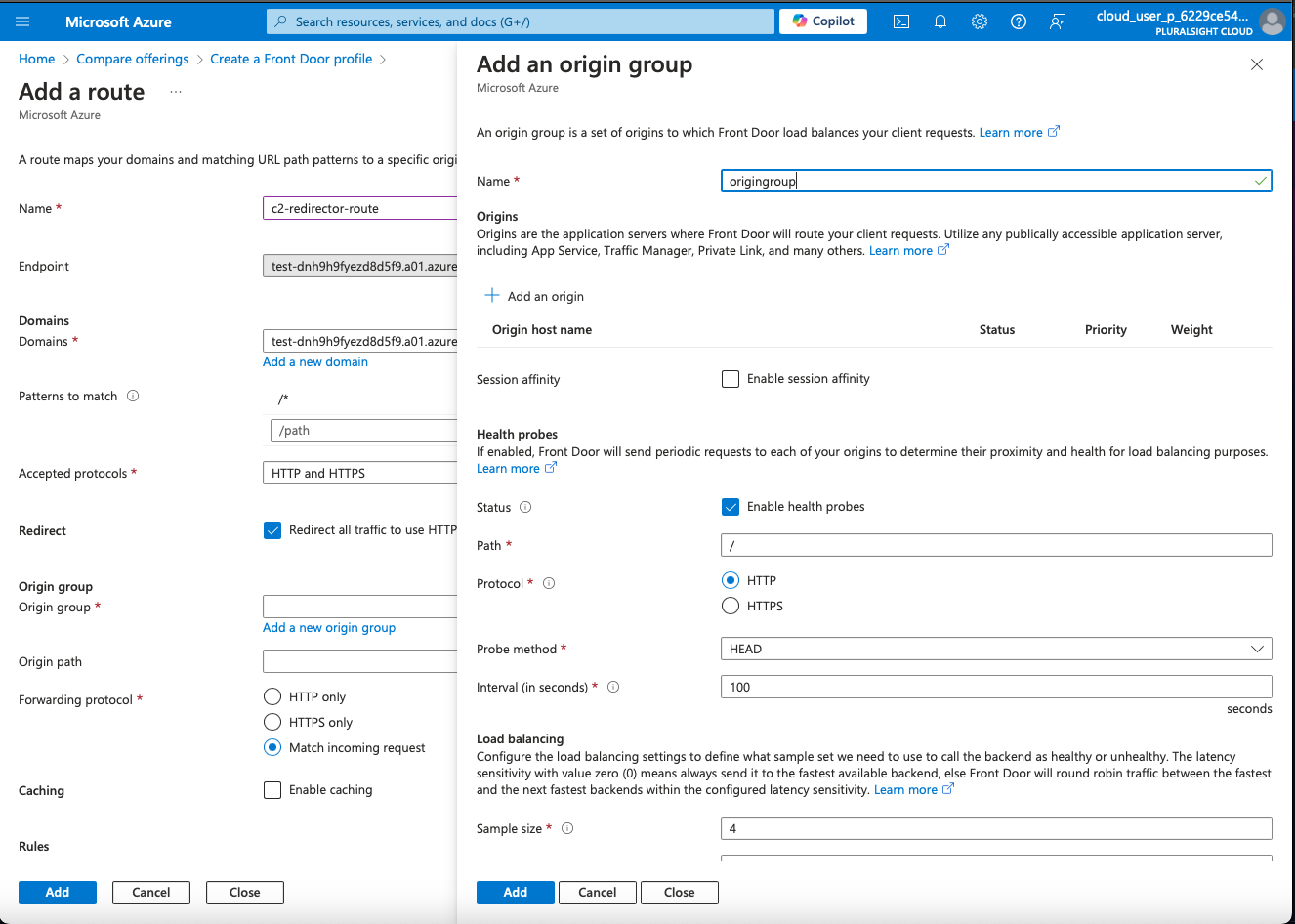Focus the health probe Path field
Screen dimensions: 1295x924
click(996, 545)
